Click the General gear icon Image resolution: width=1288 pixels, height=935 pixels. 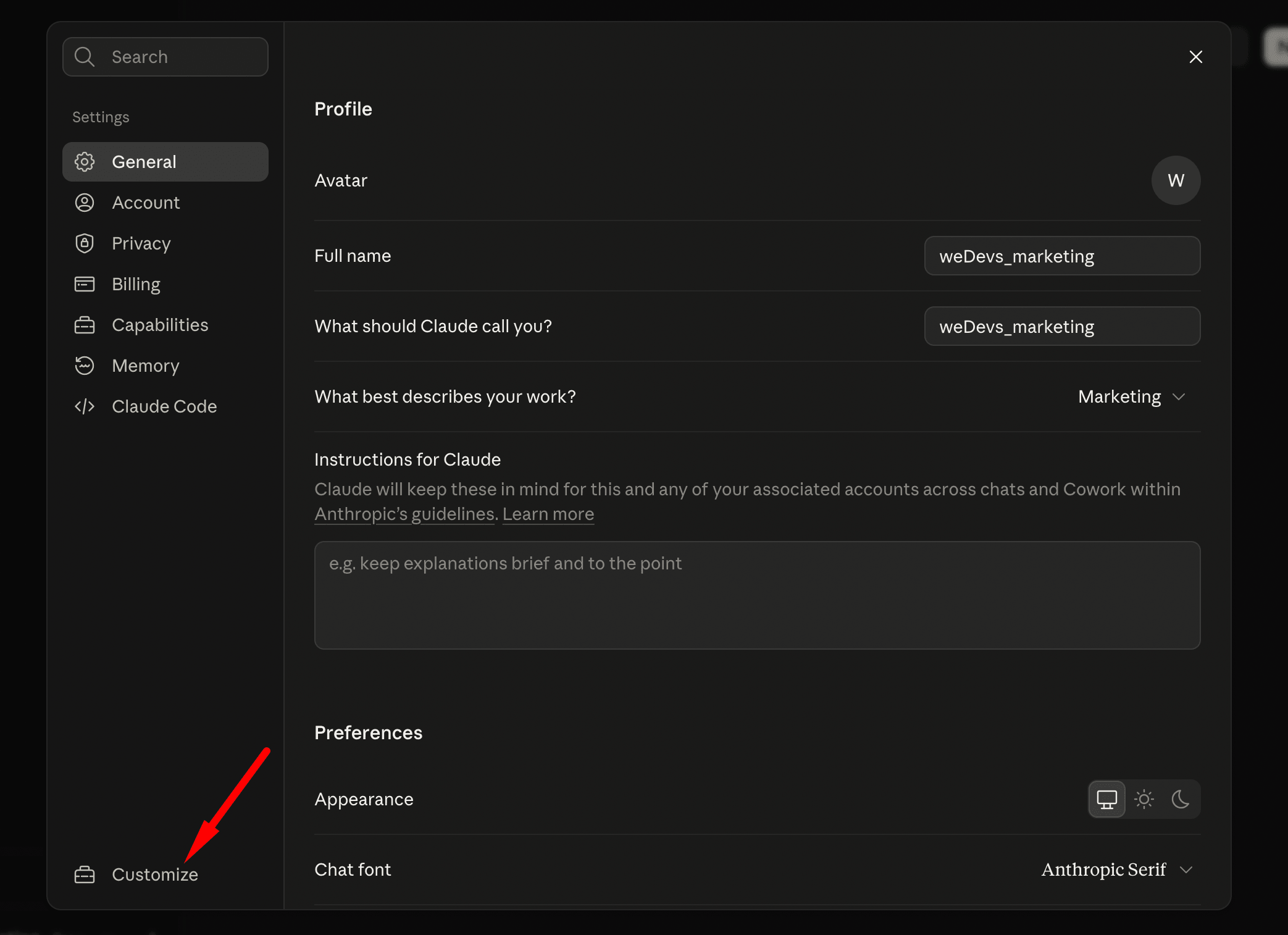85,162
